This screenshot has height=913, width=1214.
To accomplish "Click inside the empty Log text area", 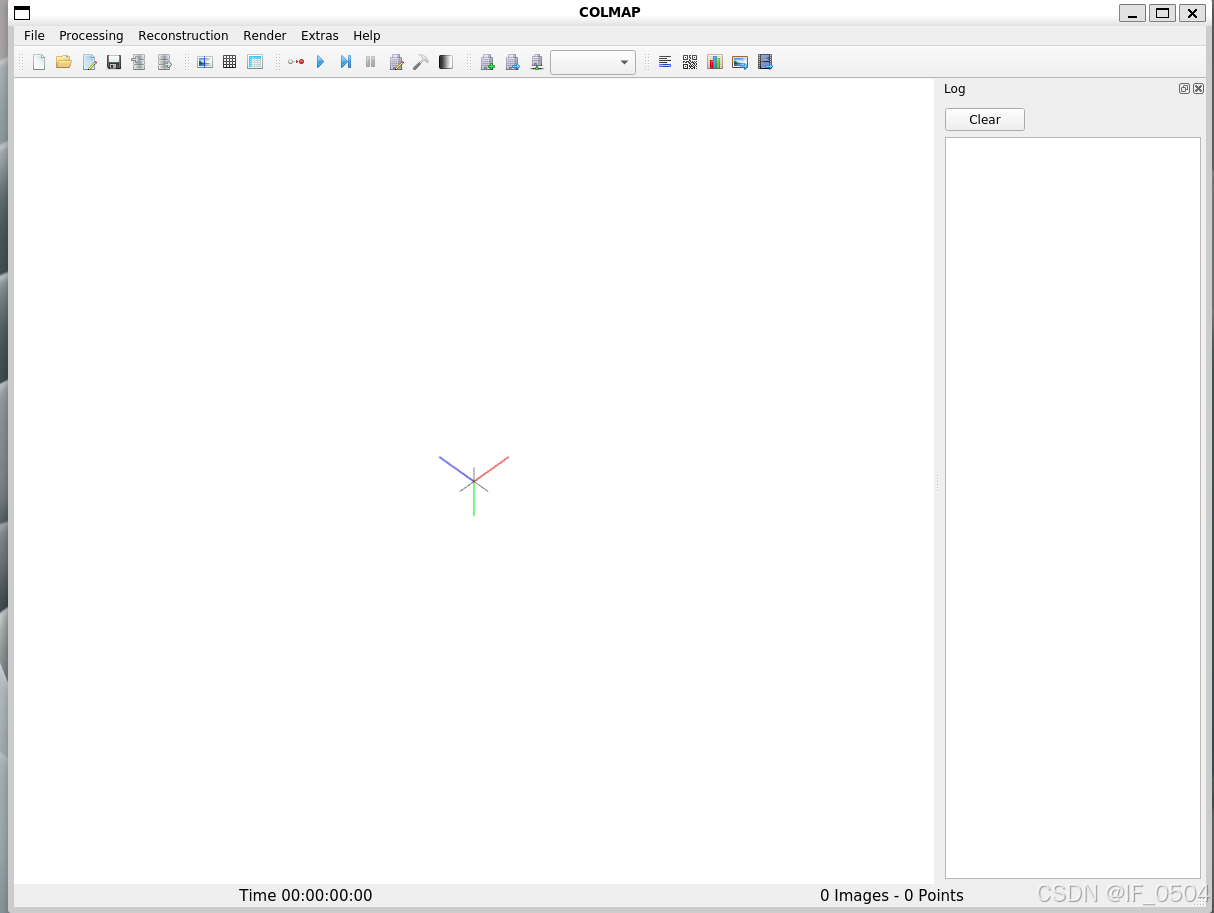I will [1073, 508].
